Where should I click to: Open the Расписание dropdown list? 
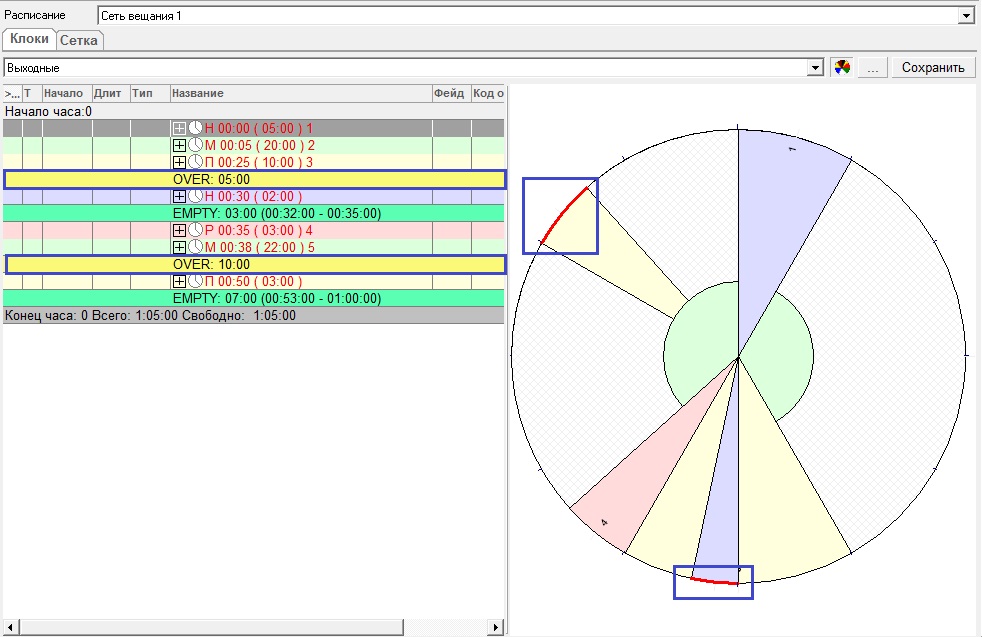click(x=966, y=16)
